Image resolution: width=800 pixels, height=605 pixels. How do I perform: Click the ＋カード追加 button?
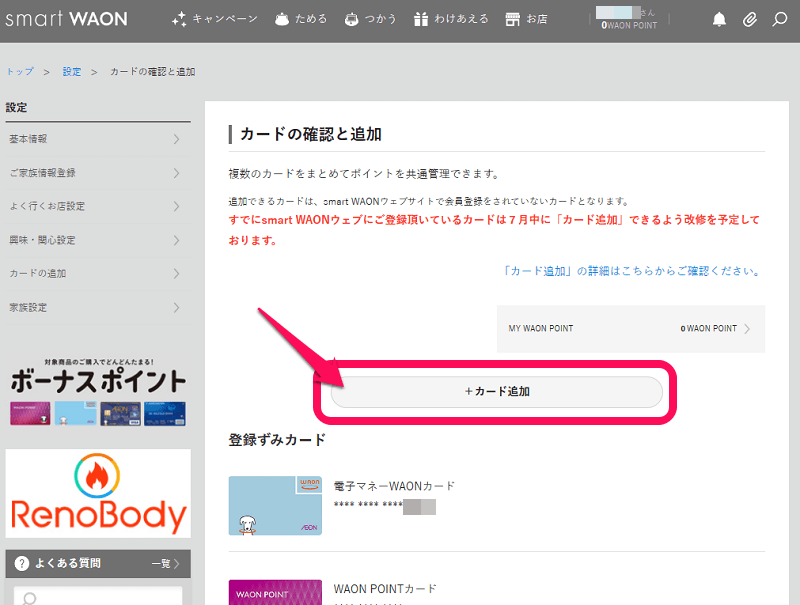pos(497,392)
